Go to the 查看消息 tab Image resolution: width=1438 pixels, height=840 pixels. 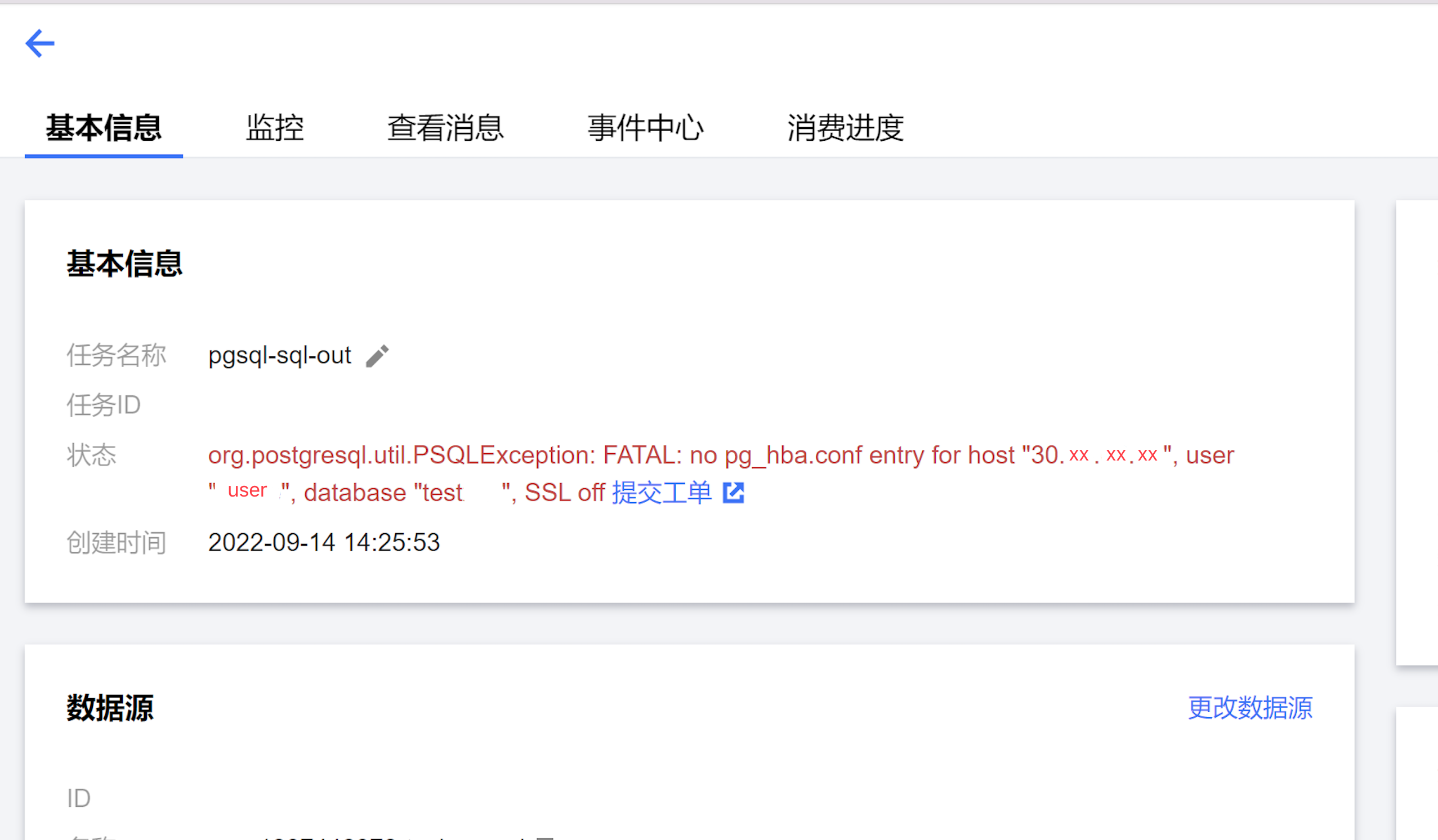point(446,127)
